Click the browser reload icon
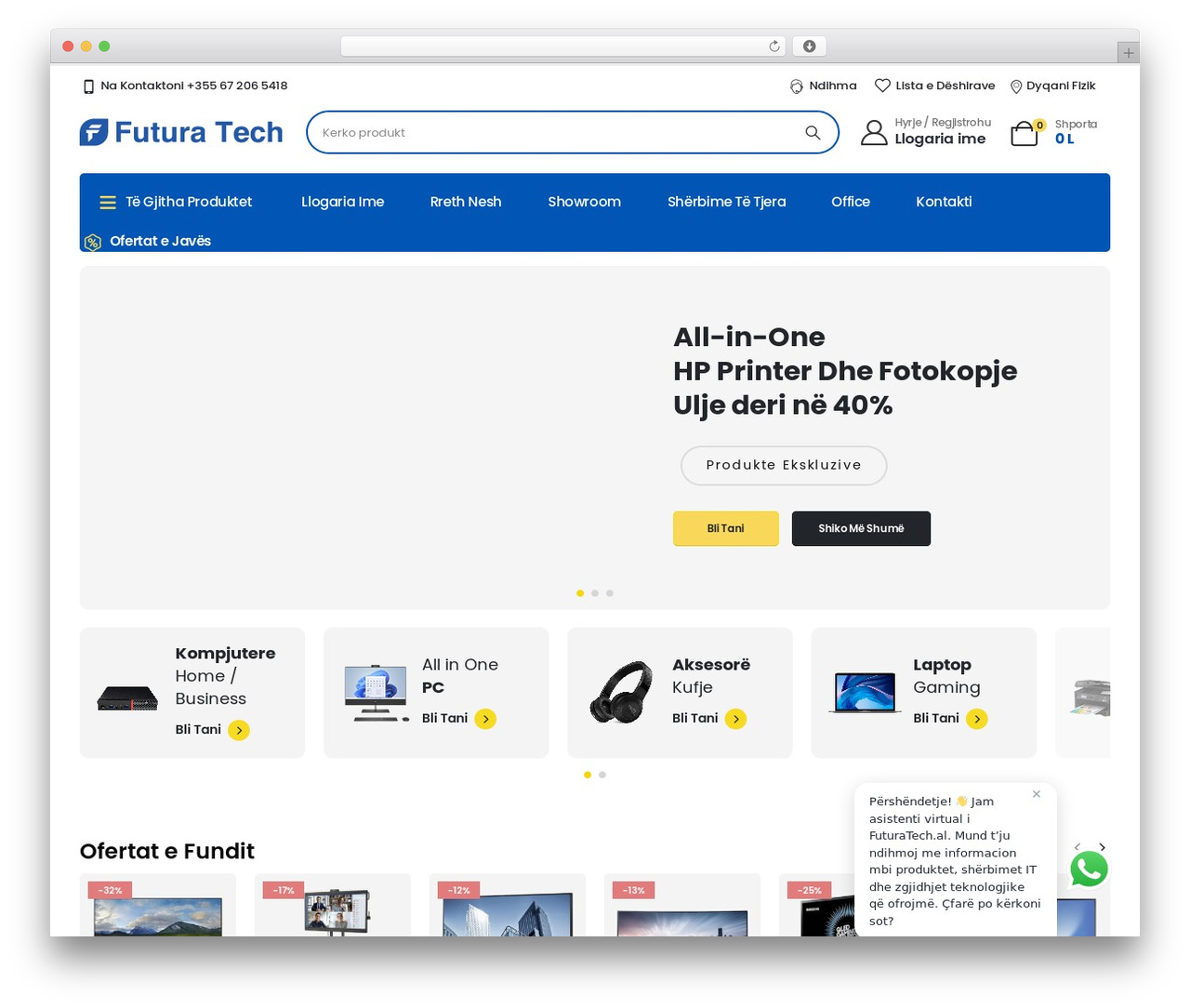Screen dimensions: 1190x1008 point(774,46)
